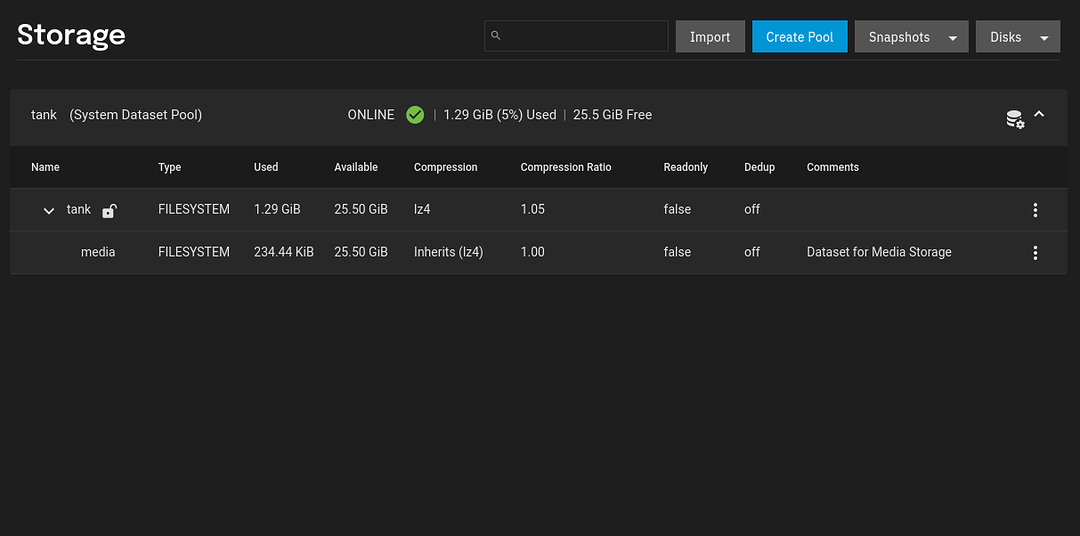Open the Snapshots dropdown menu
The image size is (1080, 536).
click(x=911, y=37)
